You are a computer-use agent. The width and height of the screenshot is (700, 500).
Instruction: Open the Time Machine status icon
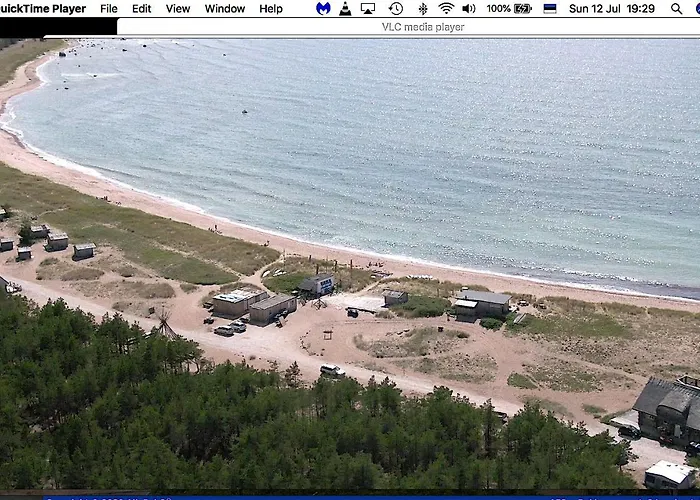[396, 9]
